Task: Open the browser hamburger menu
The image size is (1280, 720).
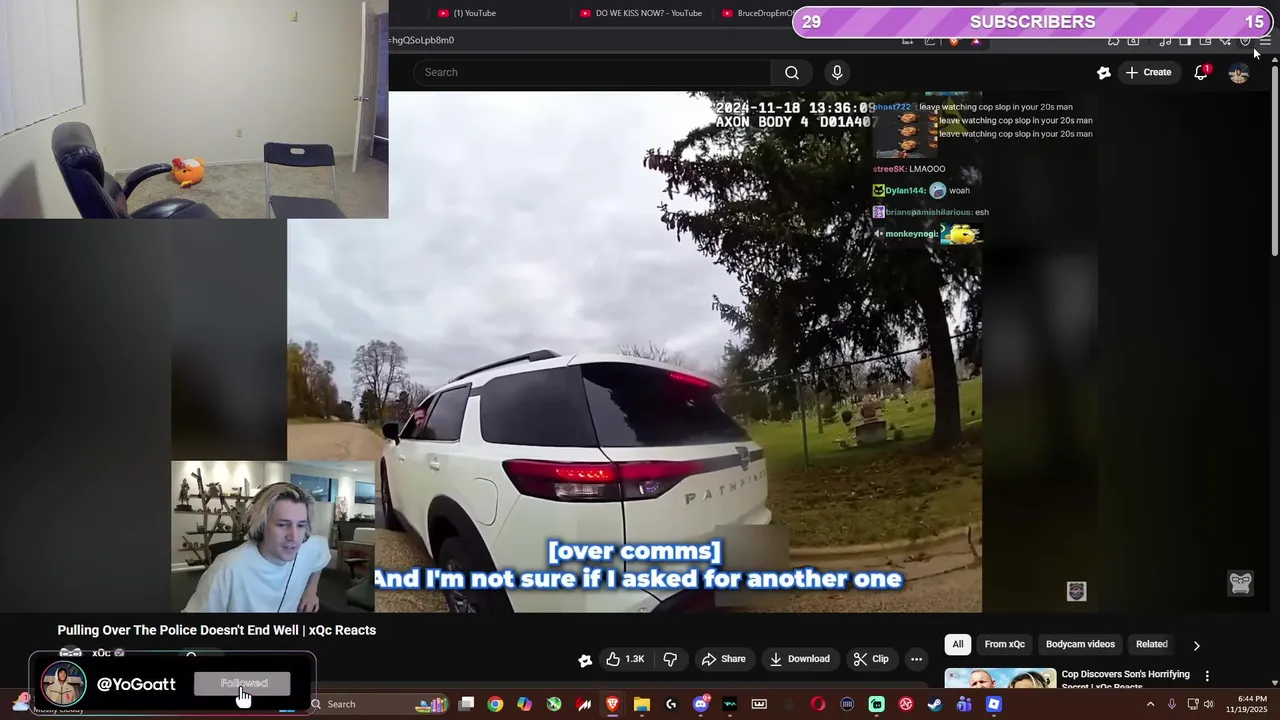Action: point(1265,41)
